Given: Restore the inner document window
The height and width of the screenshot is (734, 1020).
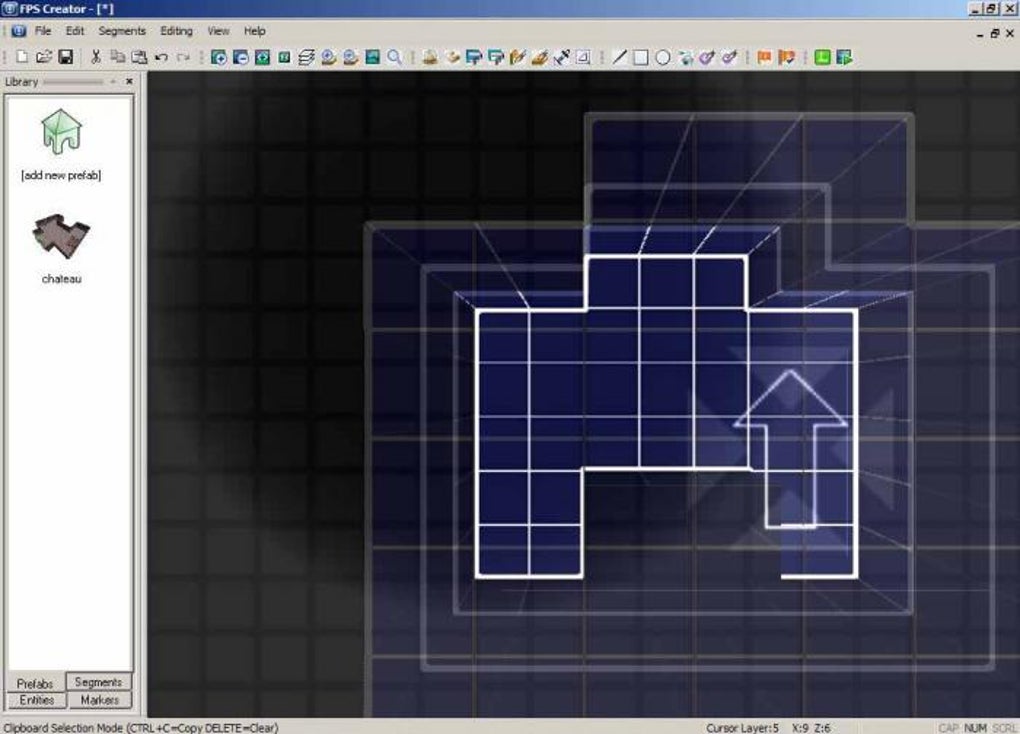Looking at the screenshot, I should (995, 33).
